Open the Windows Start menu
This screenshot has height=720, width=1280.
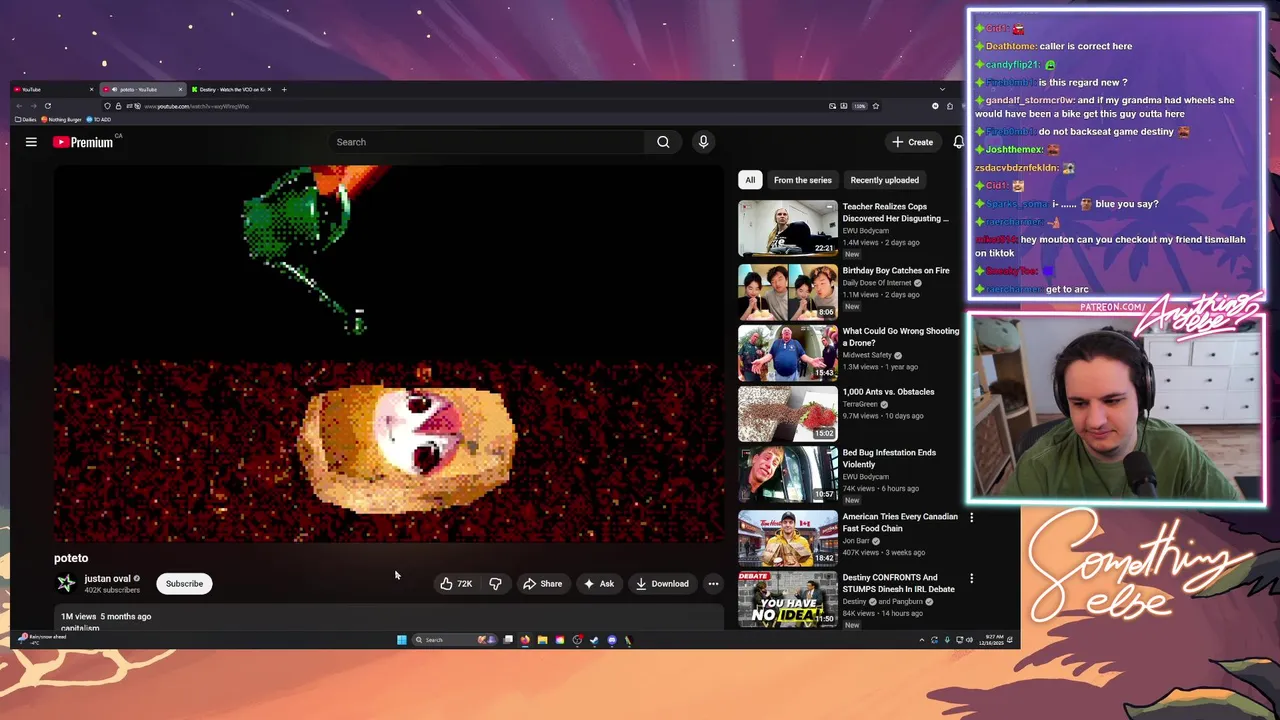(402, 640)
